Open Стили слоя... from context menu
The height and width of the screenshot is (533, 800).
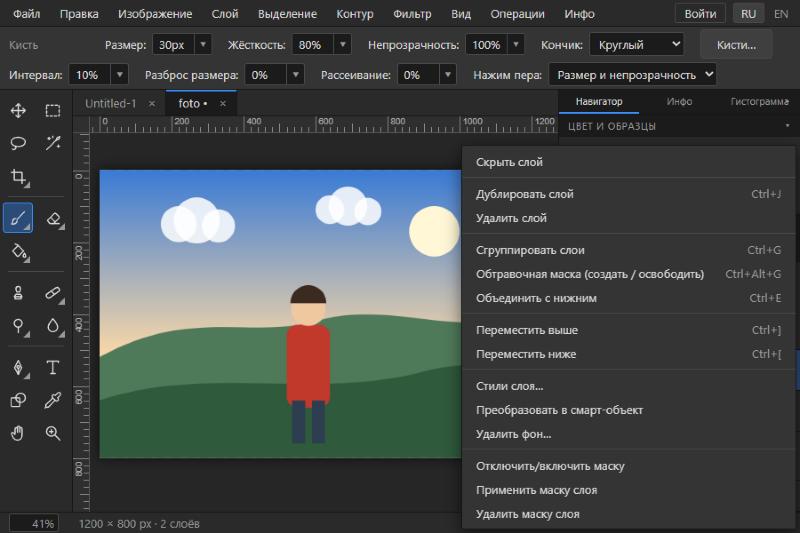point(629,387)
